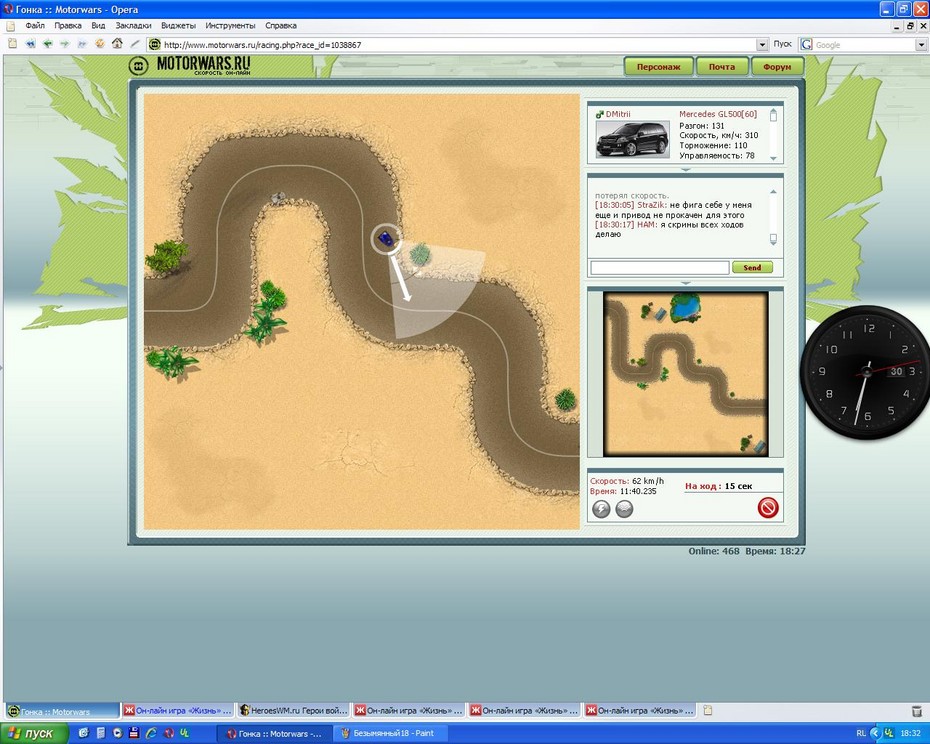Click the male gender icon beside DMitrii
The height and width of the screenshot is (744, 930).
coord(599,114)
